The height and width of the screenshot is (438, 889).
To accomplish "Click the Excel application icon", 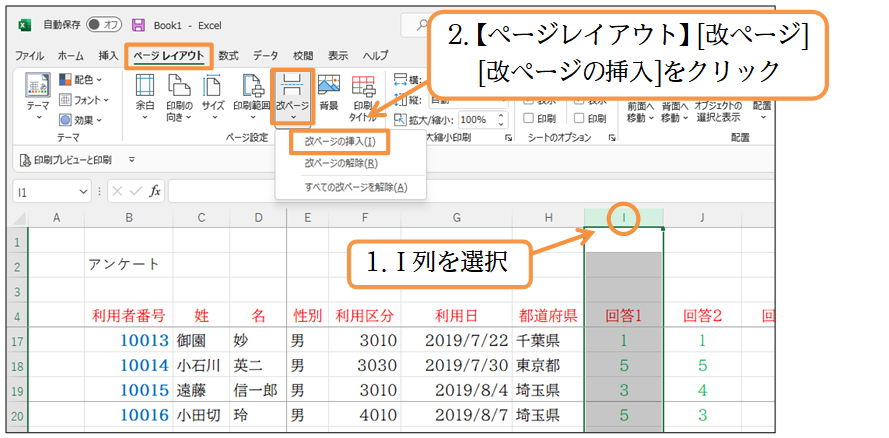I will click(x=24, y=25).
